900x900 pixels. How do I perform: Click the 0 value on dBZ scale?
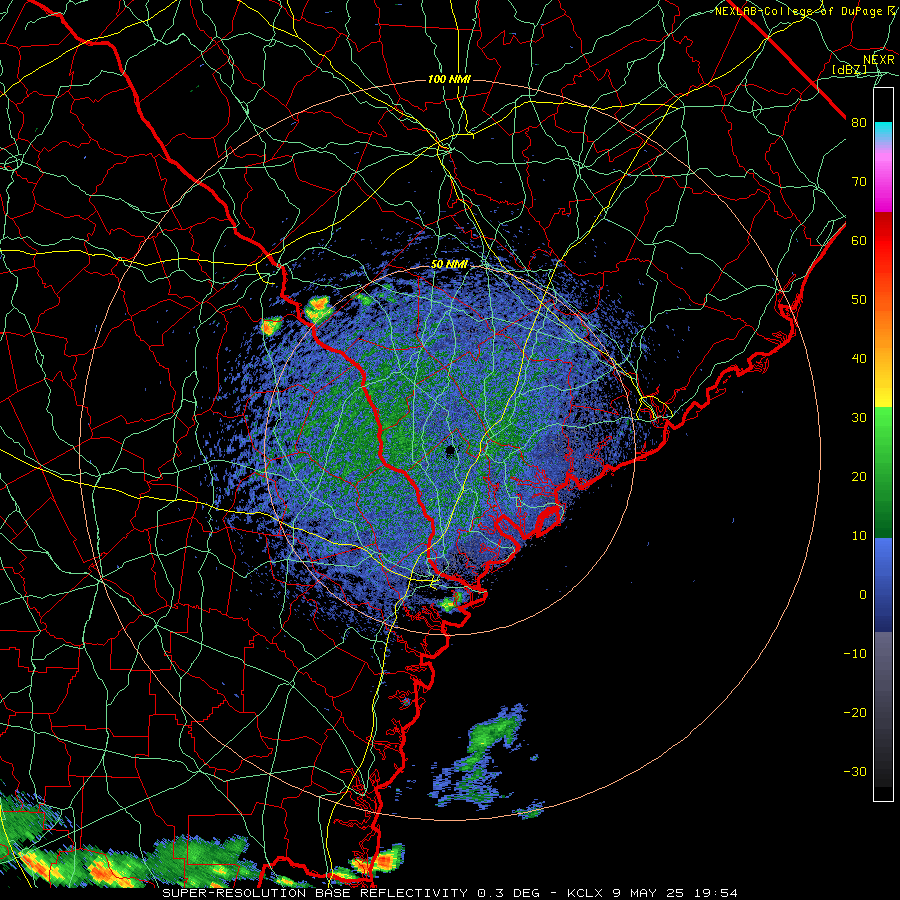863,595
